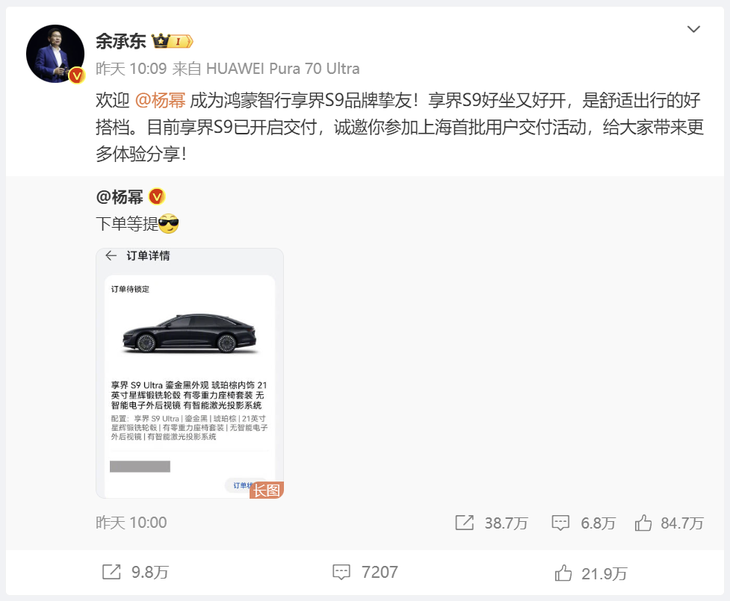Open the 7207 comments section
This screenshot has width=730, height=601.
coord(365,572)
